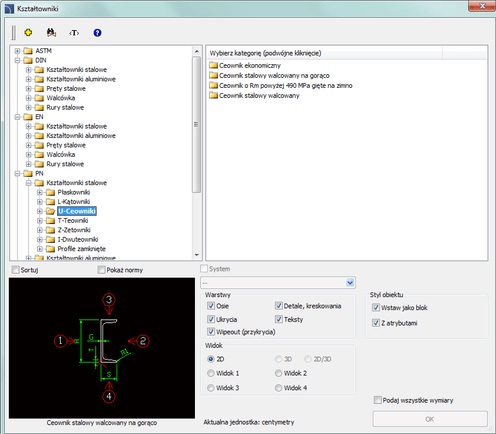The width and height of the screenshot is (496, 434).
Task: Select the Ceownik stalowy walcowany na gorąco folder
Action: tap(269, 75)
